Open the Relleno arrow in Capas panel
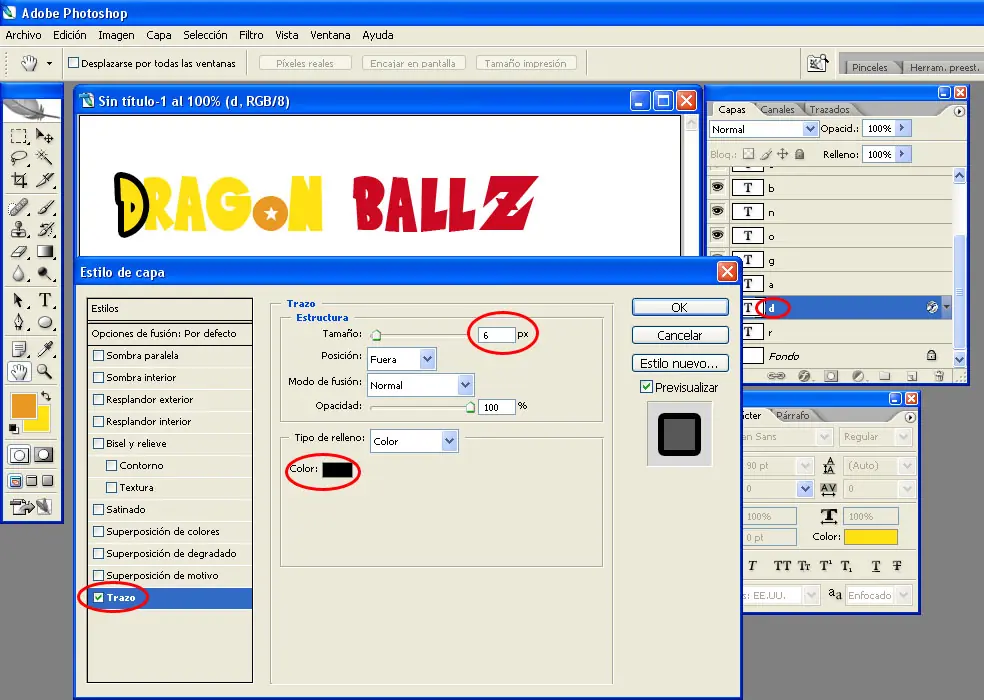 point(902,154)
